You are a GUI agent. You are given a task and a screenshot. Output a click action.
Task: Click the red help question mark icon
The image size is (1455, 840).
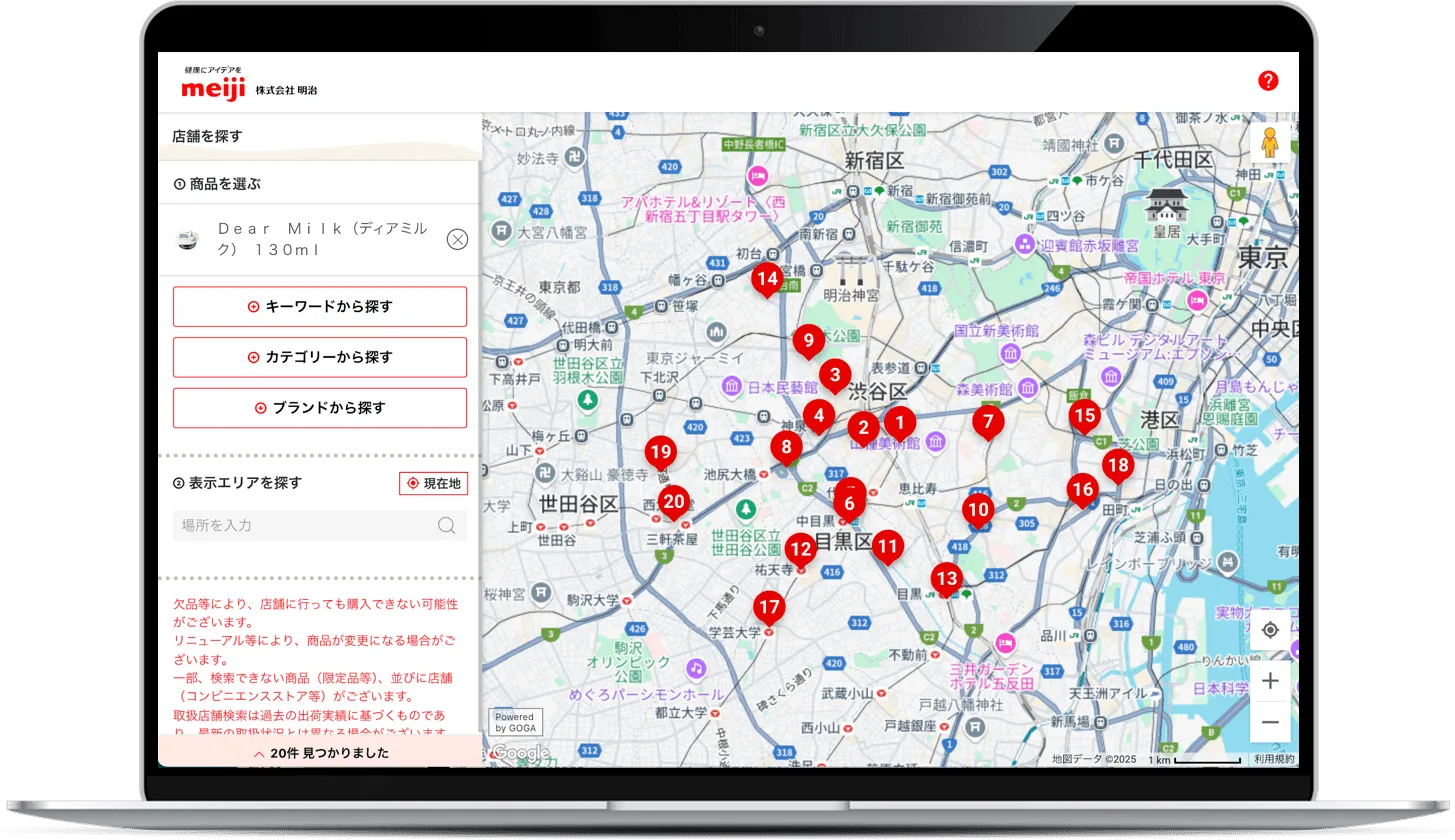click(x=1268, y=81)
